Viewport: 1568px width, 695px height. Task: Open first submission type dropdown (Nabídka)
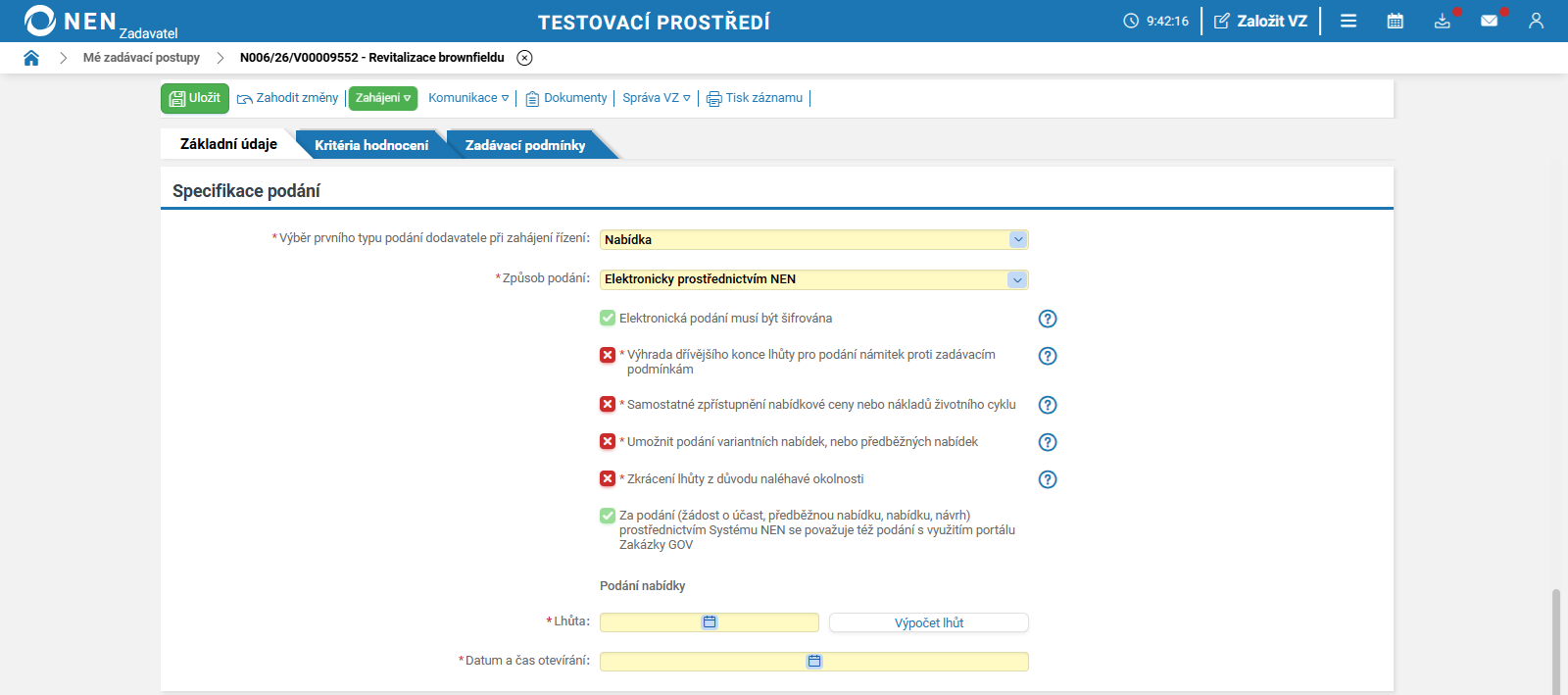coord(814,239)
